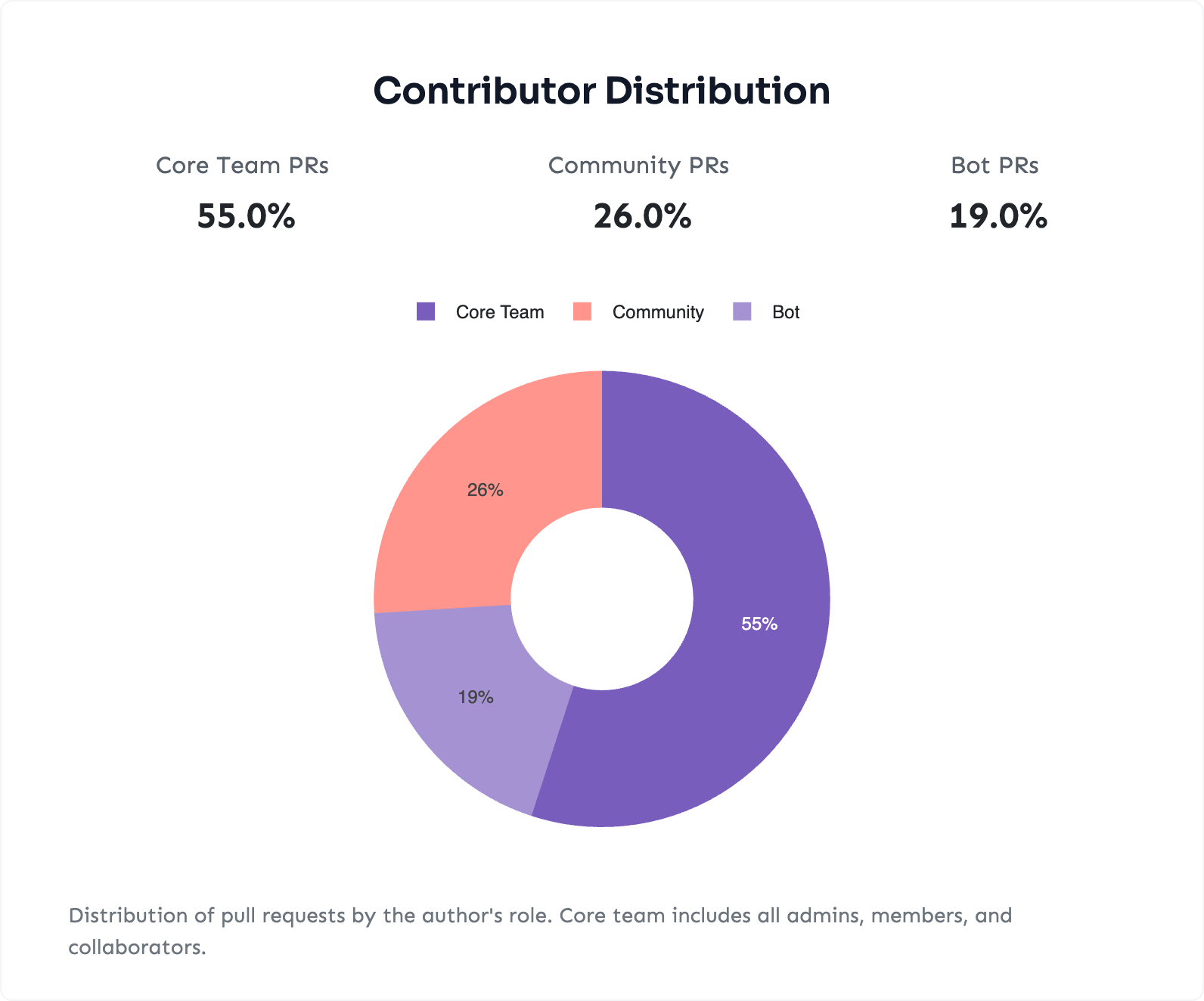Click the word collaborators in the description
This screenshot has width=1204, height=1001.
(x=137, y=947)
